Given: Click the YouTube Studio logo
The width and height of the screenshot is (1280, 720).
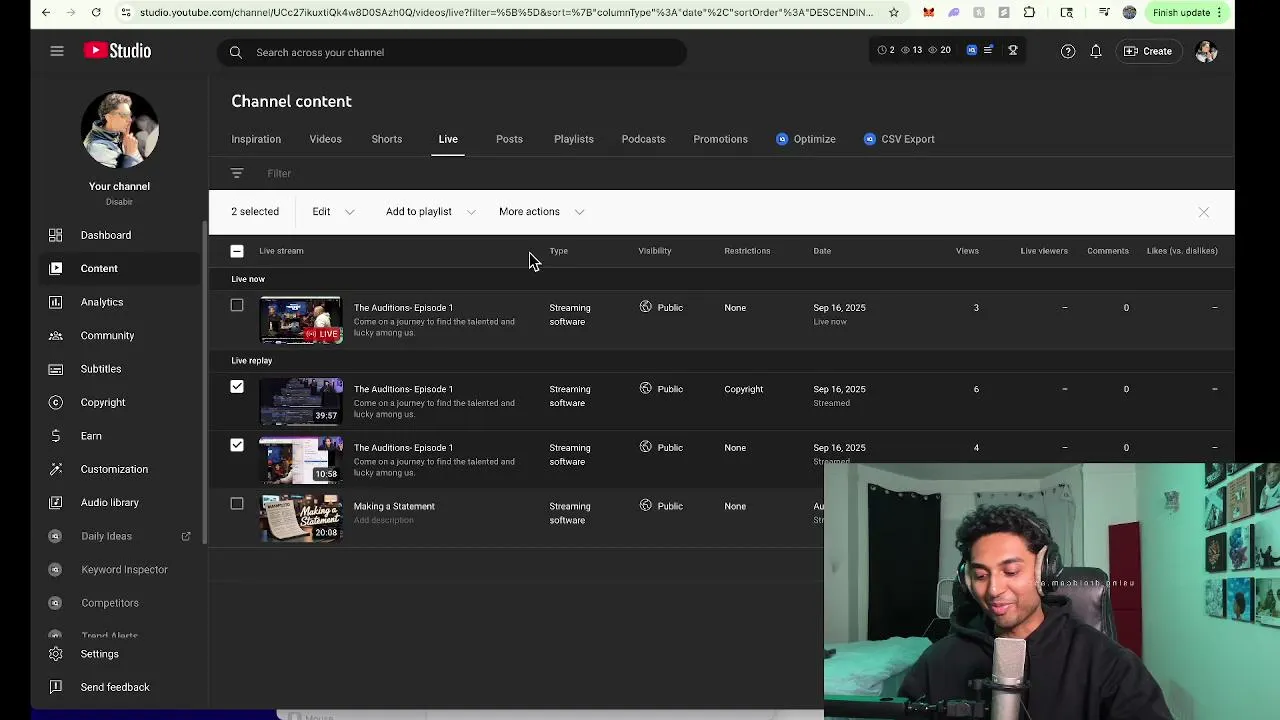Looking at the screenshot, I should (117, 51).
